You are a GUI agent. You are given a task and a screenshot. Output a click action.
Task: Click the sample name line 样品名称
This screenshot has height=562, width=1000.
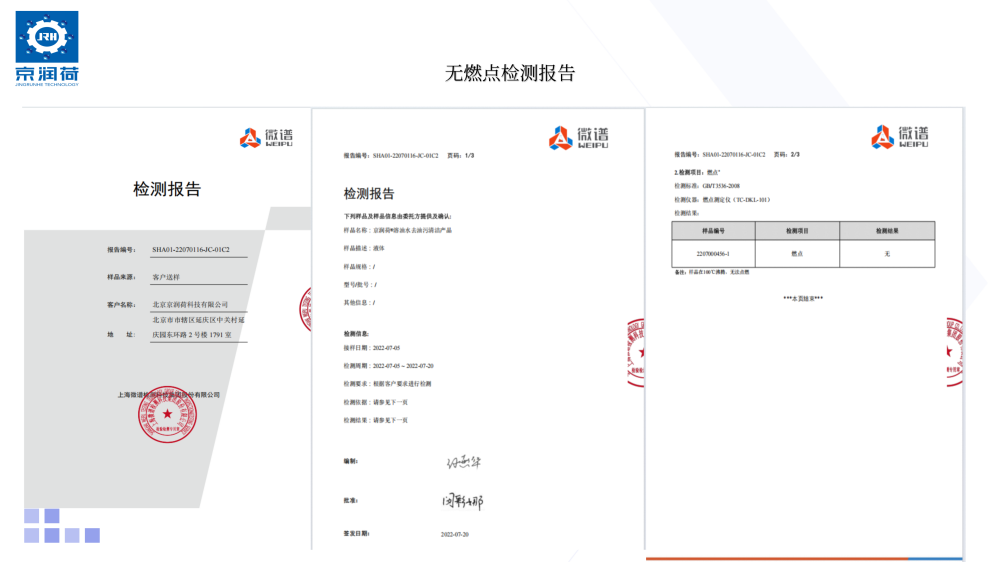pyautogui.click(x=397, y=230)
